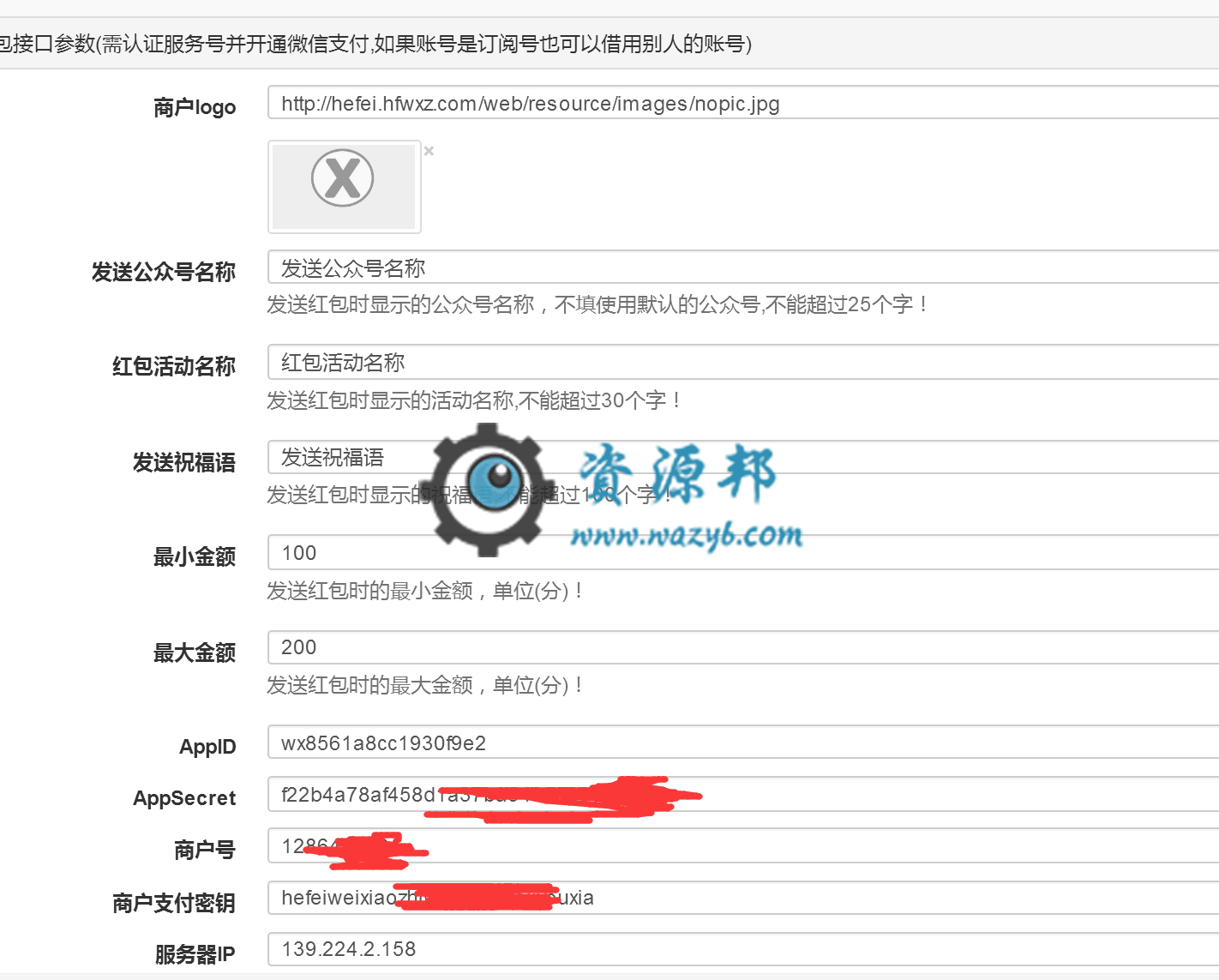Screen dimensions: 1219x980
Task: Click the merchant logo URL input field
Action: 743,103
